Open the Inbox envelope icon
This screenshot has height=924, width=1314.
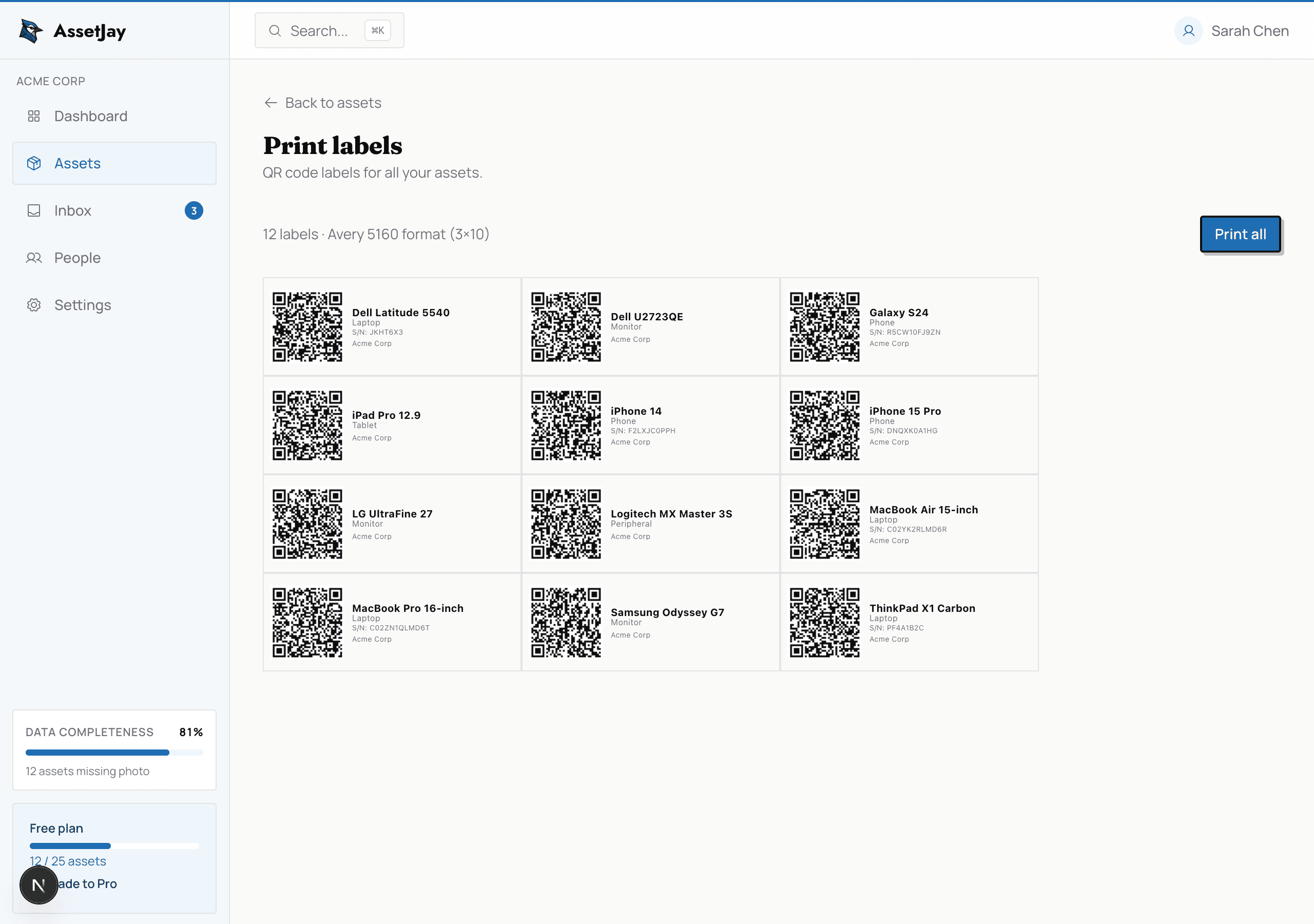[34, 210]
